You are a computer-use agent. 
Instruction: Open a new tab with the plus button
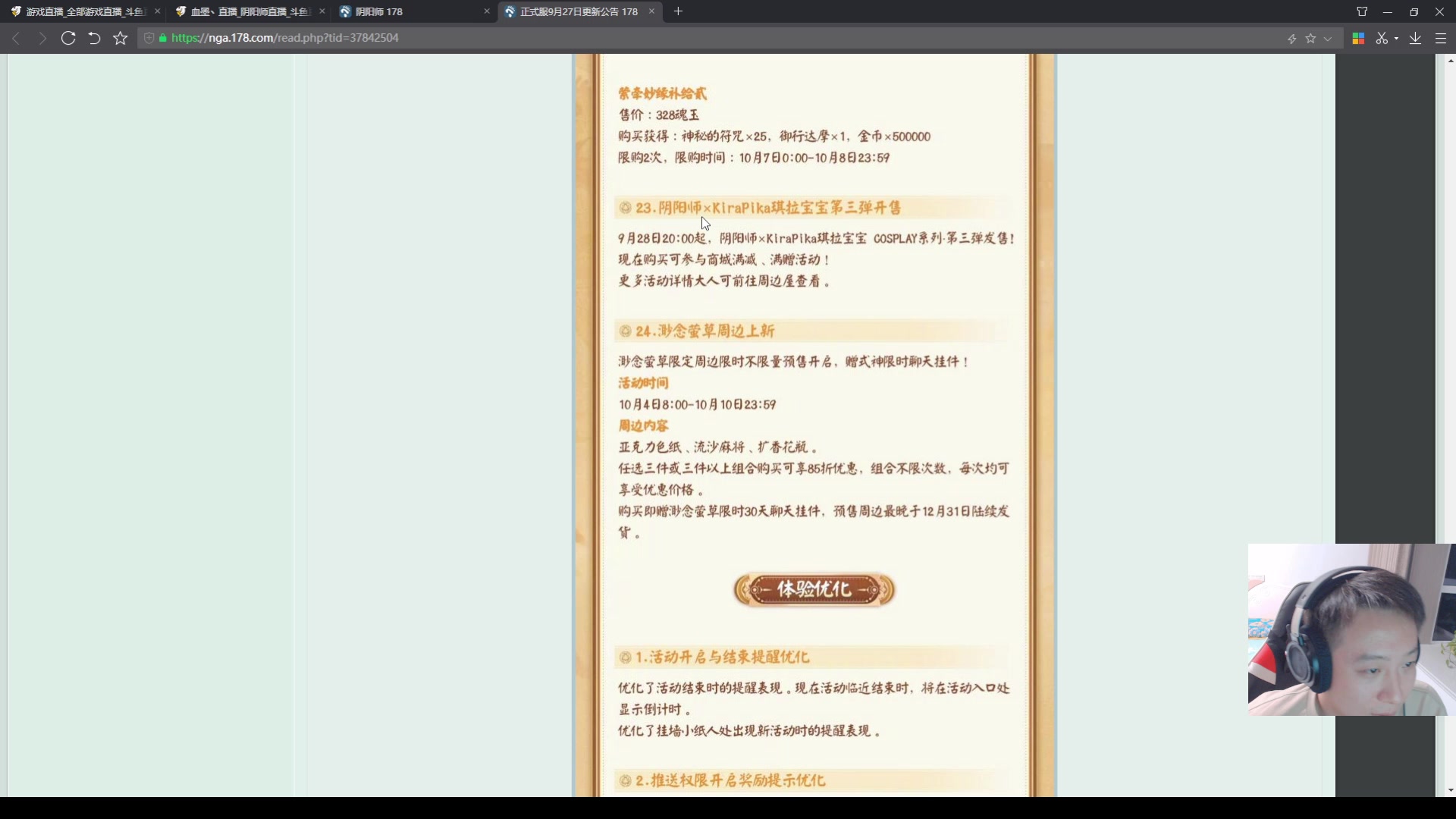[x=677, y=11]
